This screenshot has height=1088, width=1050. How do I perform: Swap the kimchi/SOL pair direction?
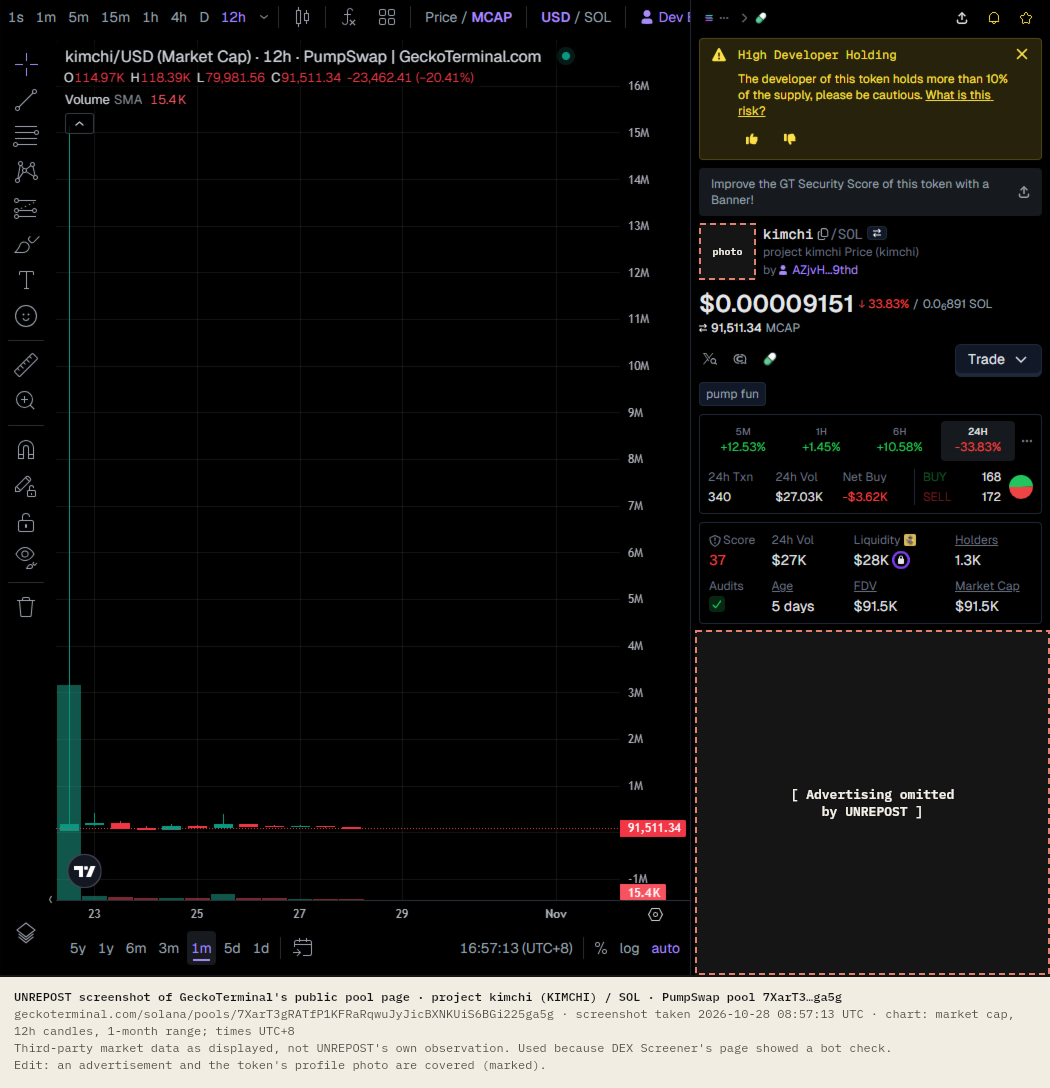click(877, 233)
